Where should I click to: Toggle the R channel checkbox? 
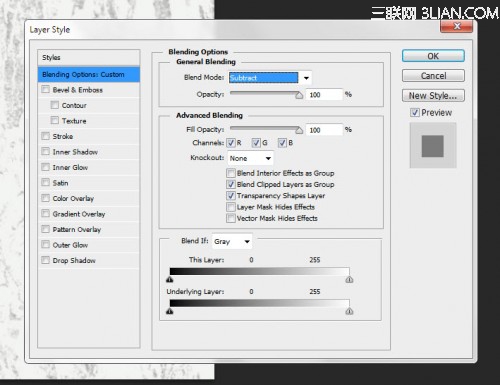point(231,143)
